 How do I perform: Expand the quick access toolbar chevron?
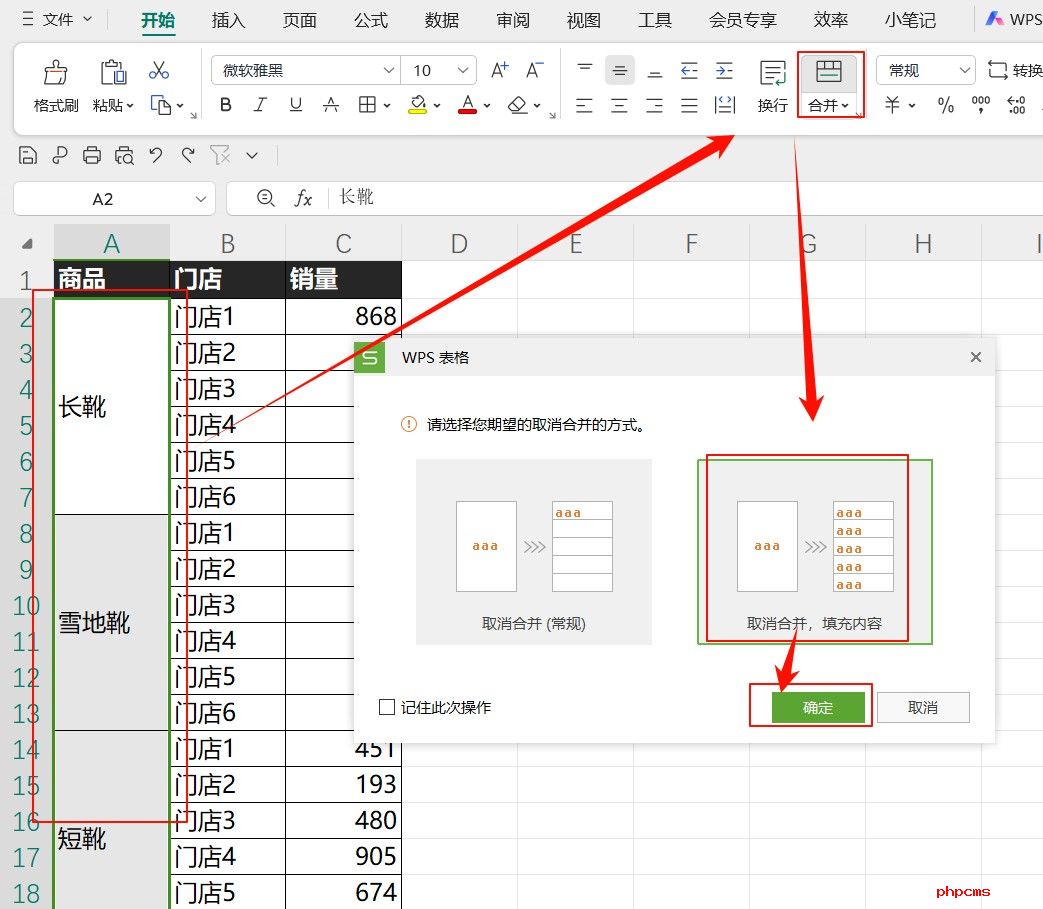[x=251, y=156]
